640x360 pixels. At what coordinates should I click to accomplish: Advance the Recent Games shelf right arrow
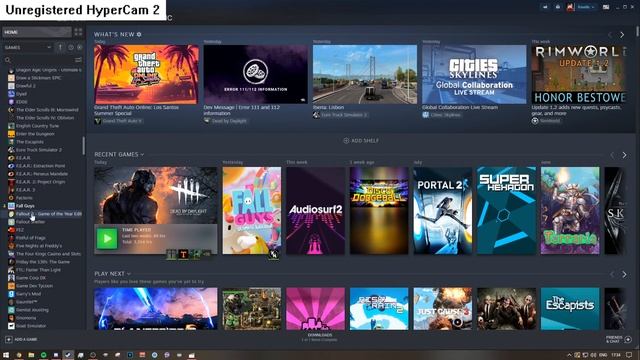624,155
